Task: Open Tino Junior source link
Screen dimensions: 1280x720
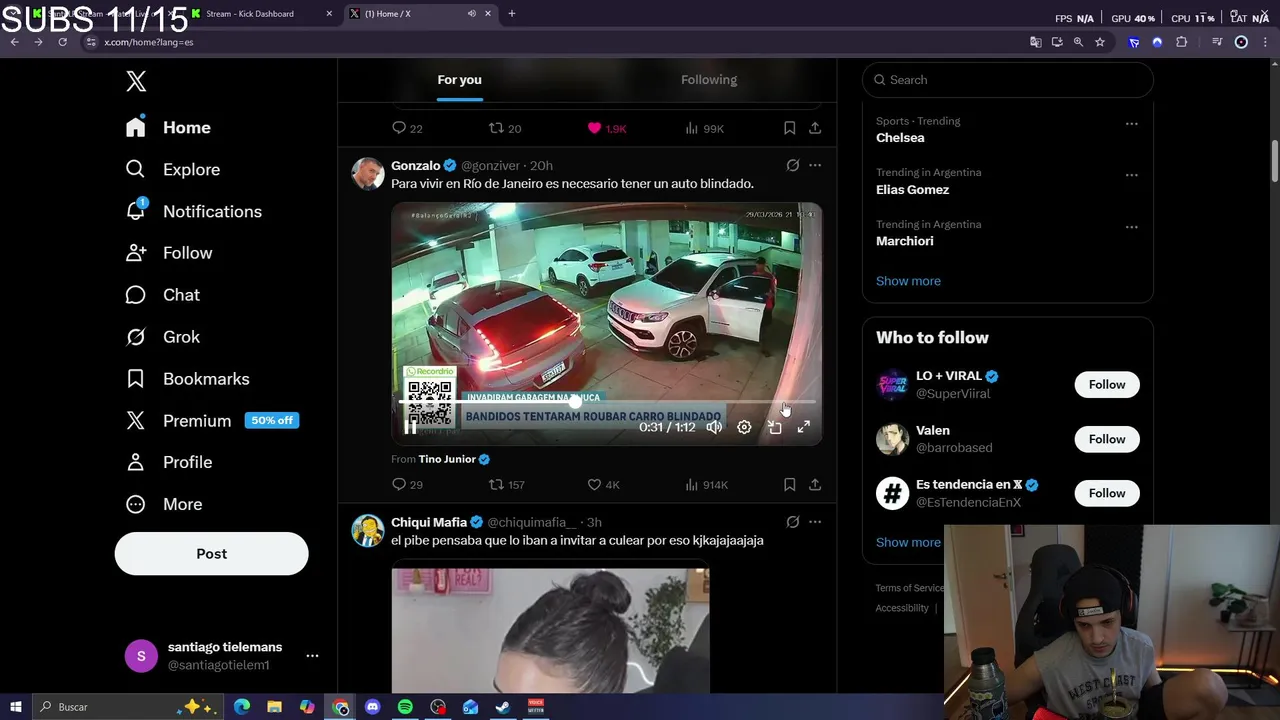Action: (x=447, y=459)
